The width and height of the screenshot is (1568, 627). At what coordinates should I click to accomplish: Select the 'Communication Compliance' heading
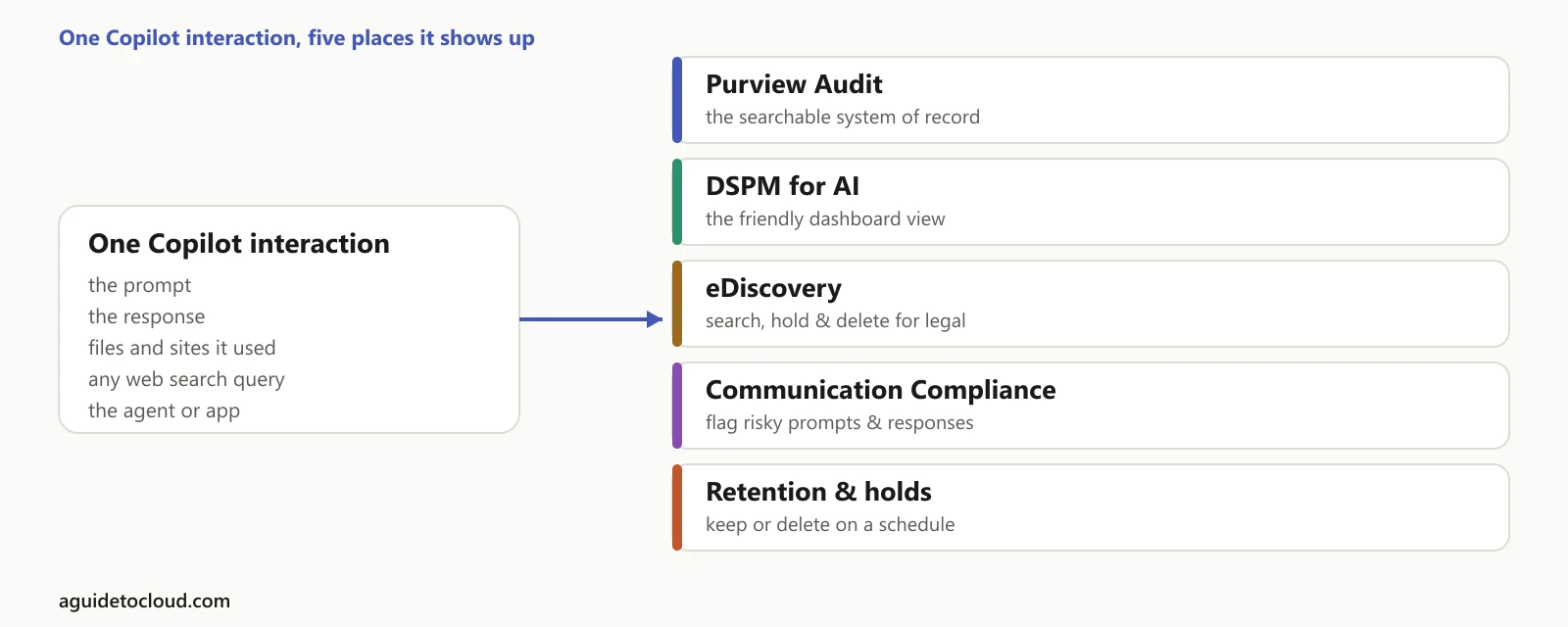click(x=881, y=391)
